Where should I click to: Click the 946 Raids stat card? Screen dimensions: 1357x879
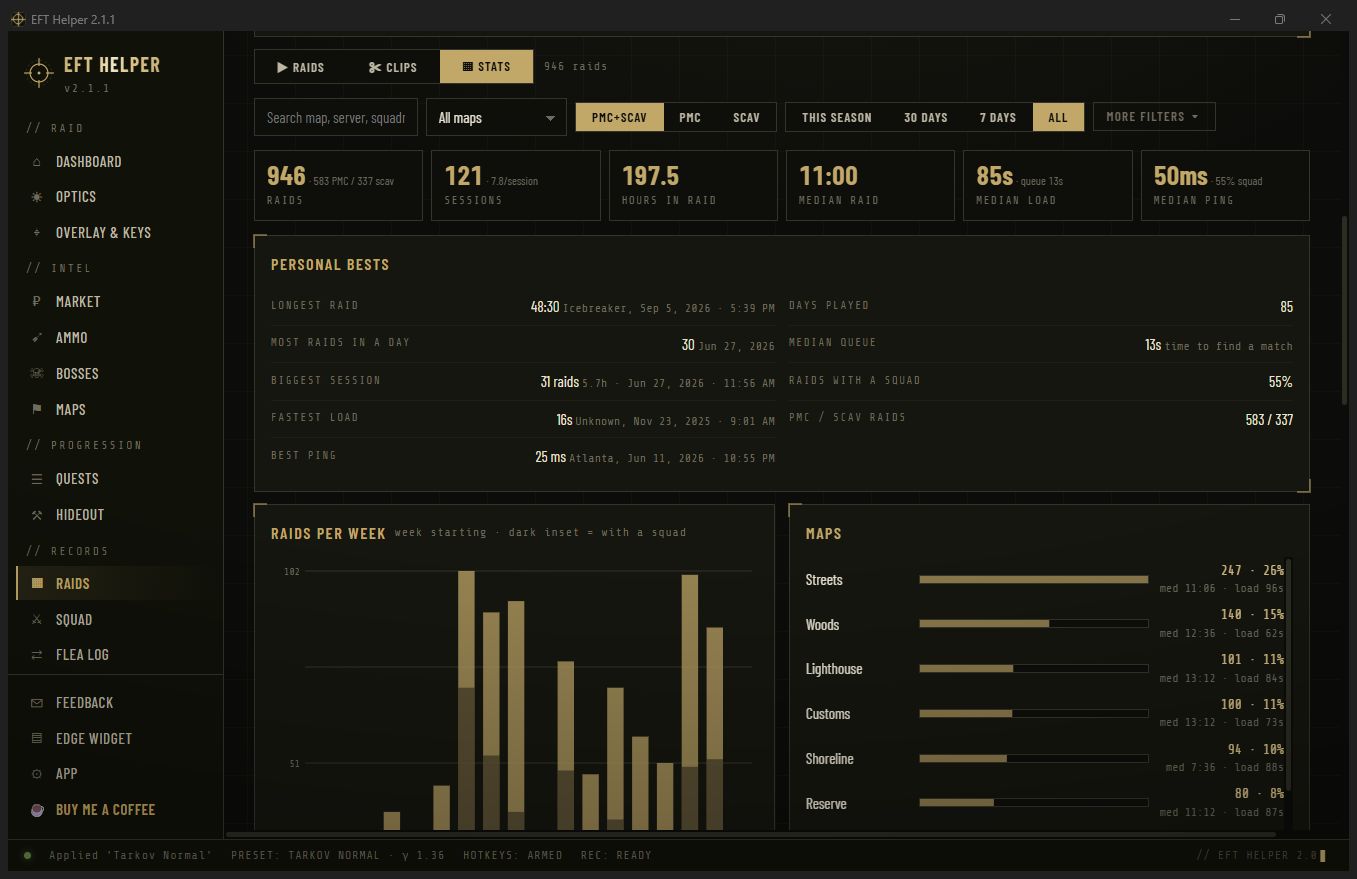338,185
